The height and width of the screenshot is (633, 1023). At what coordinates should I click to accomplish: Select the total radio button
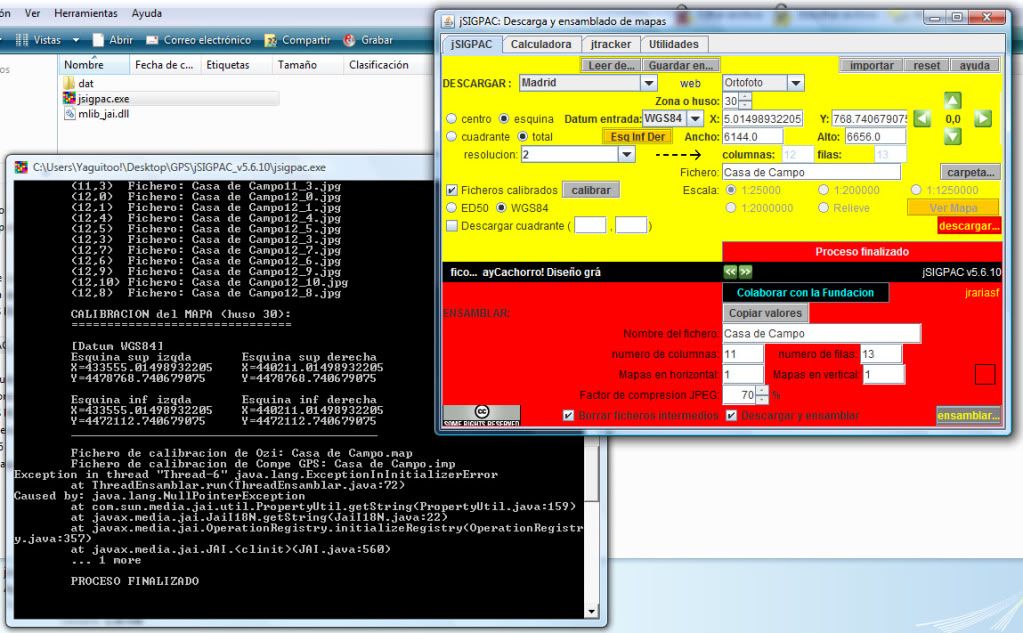(522, 136)
